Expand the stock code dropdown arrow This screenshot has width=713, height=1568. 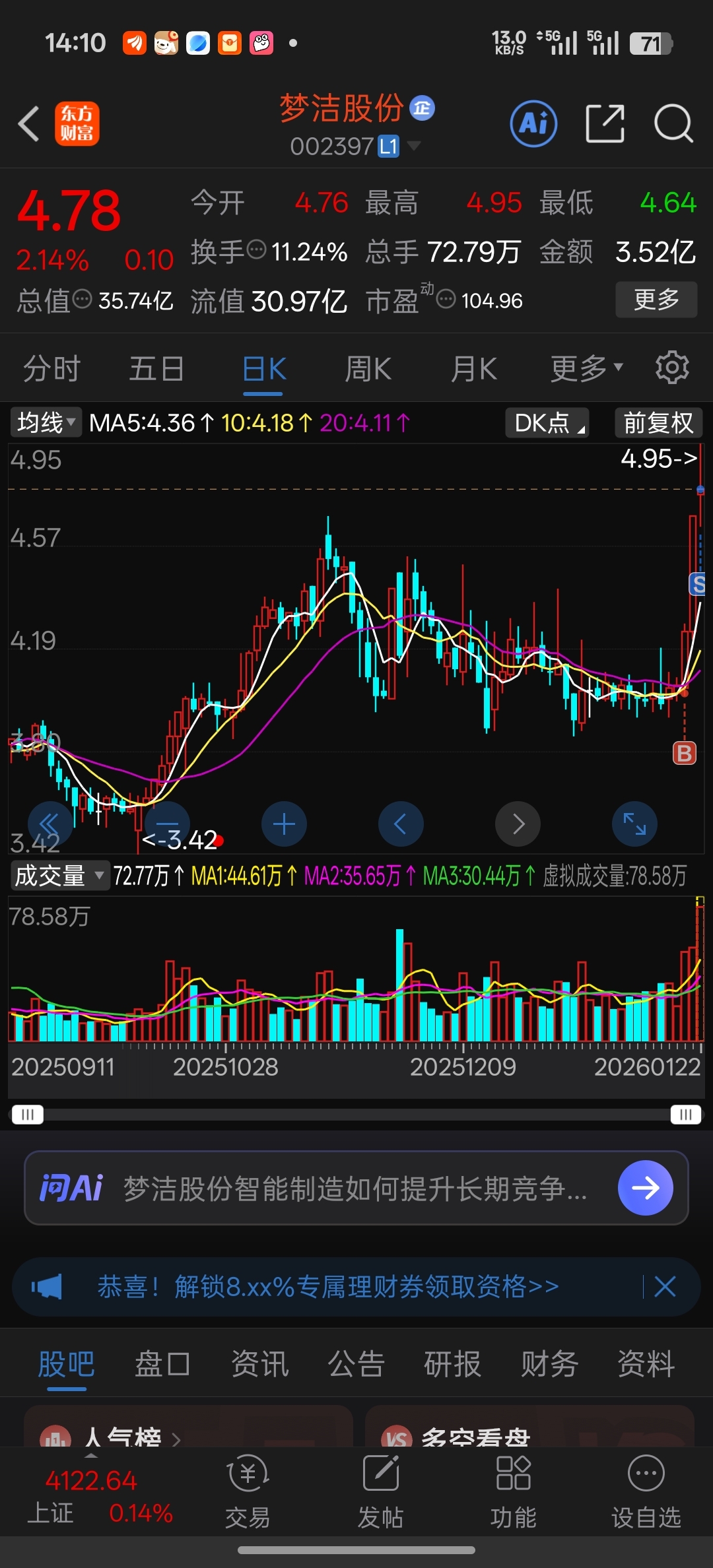414,145
